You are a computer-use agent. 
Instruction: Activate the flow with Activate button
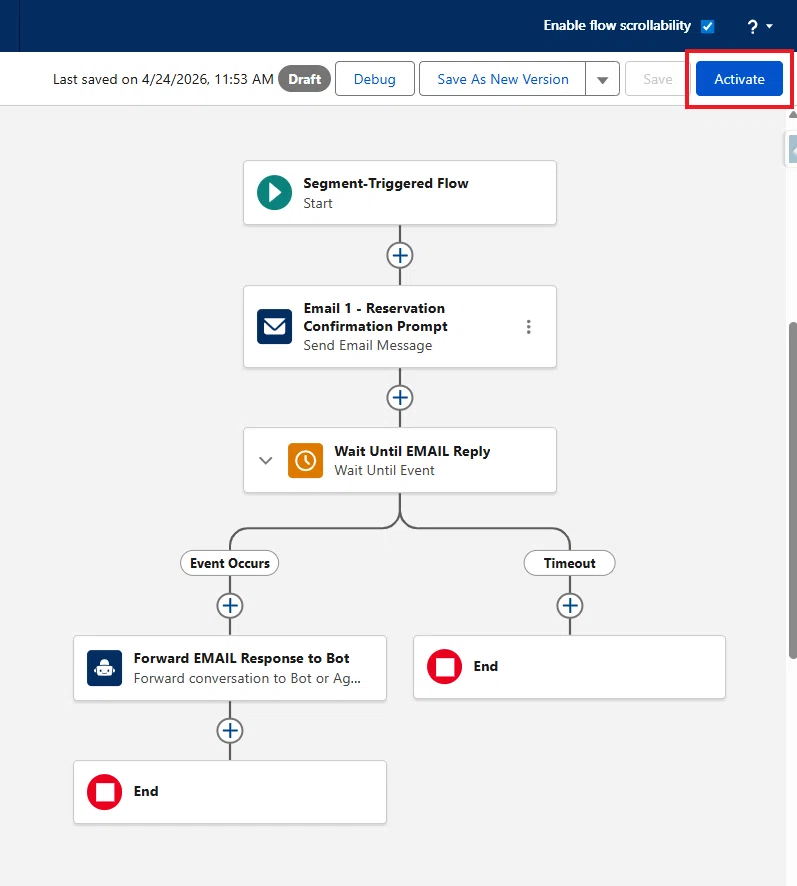[x=739, y=79]
